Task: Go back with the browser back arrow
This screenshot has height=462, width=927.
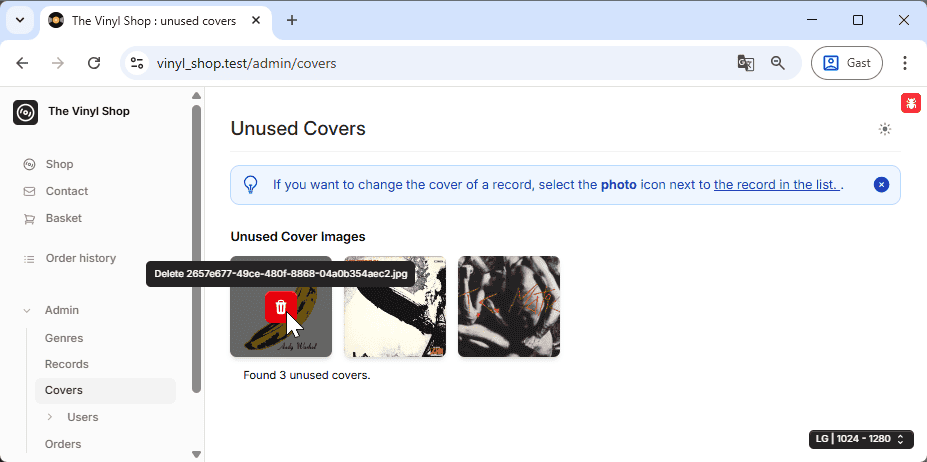Action: [22, 63]
